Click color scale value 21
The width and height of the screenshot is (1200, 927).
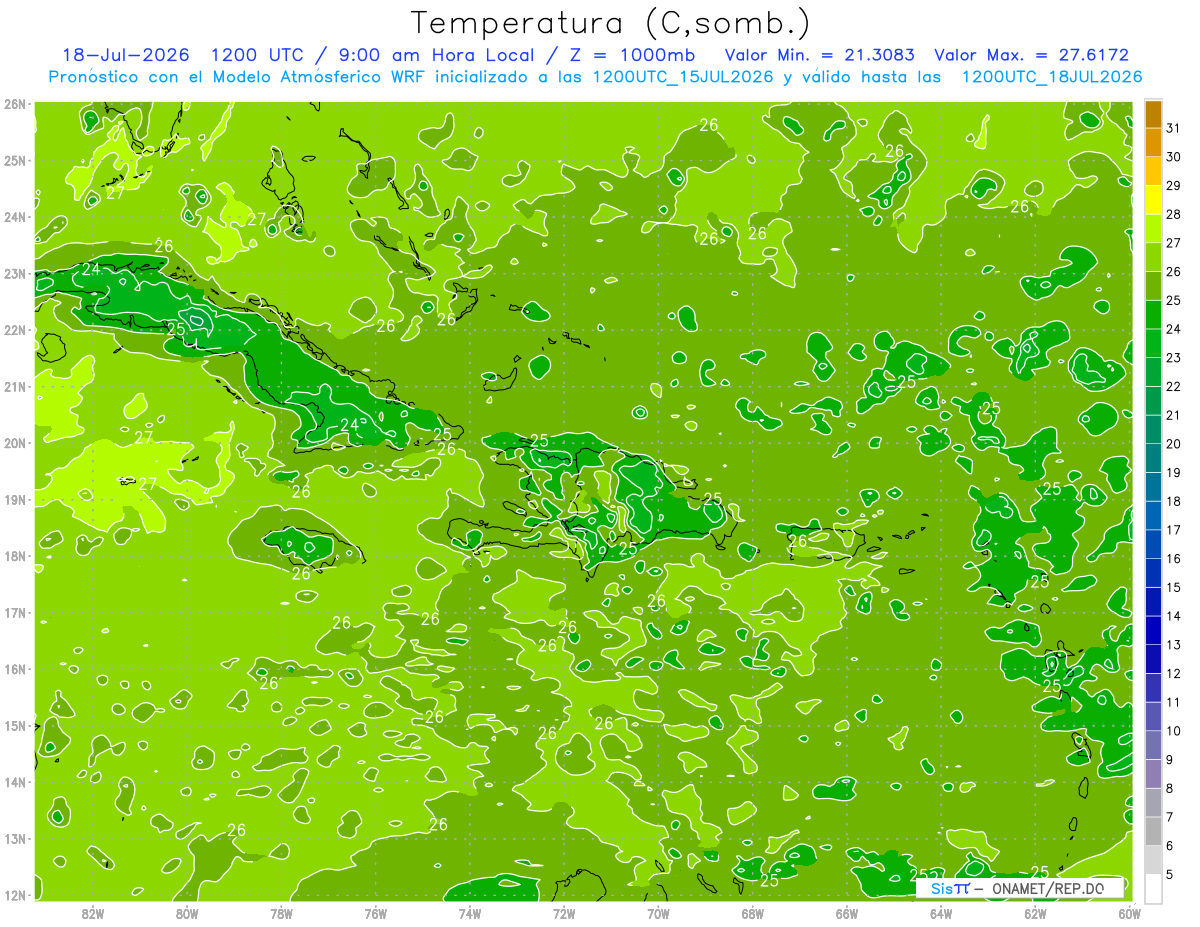tap(1173, 415)
